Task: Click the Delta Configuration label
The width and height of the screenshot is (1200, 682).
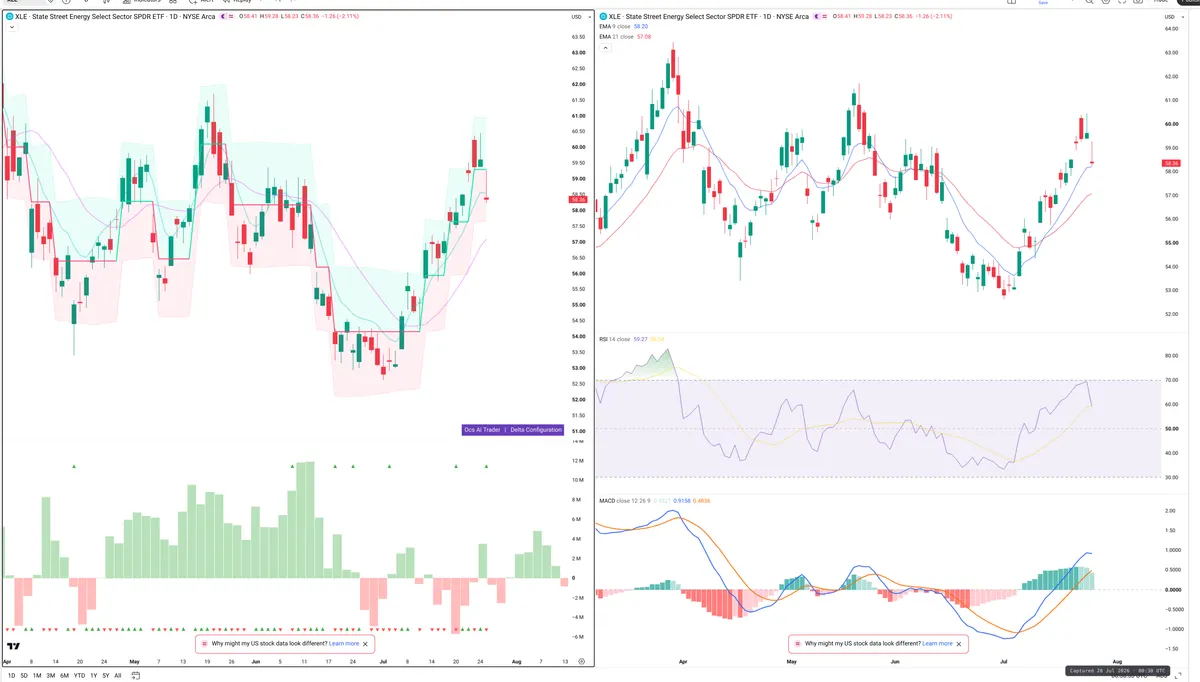Action: point(536,430)
